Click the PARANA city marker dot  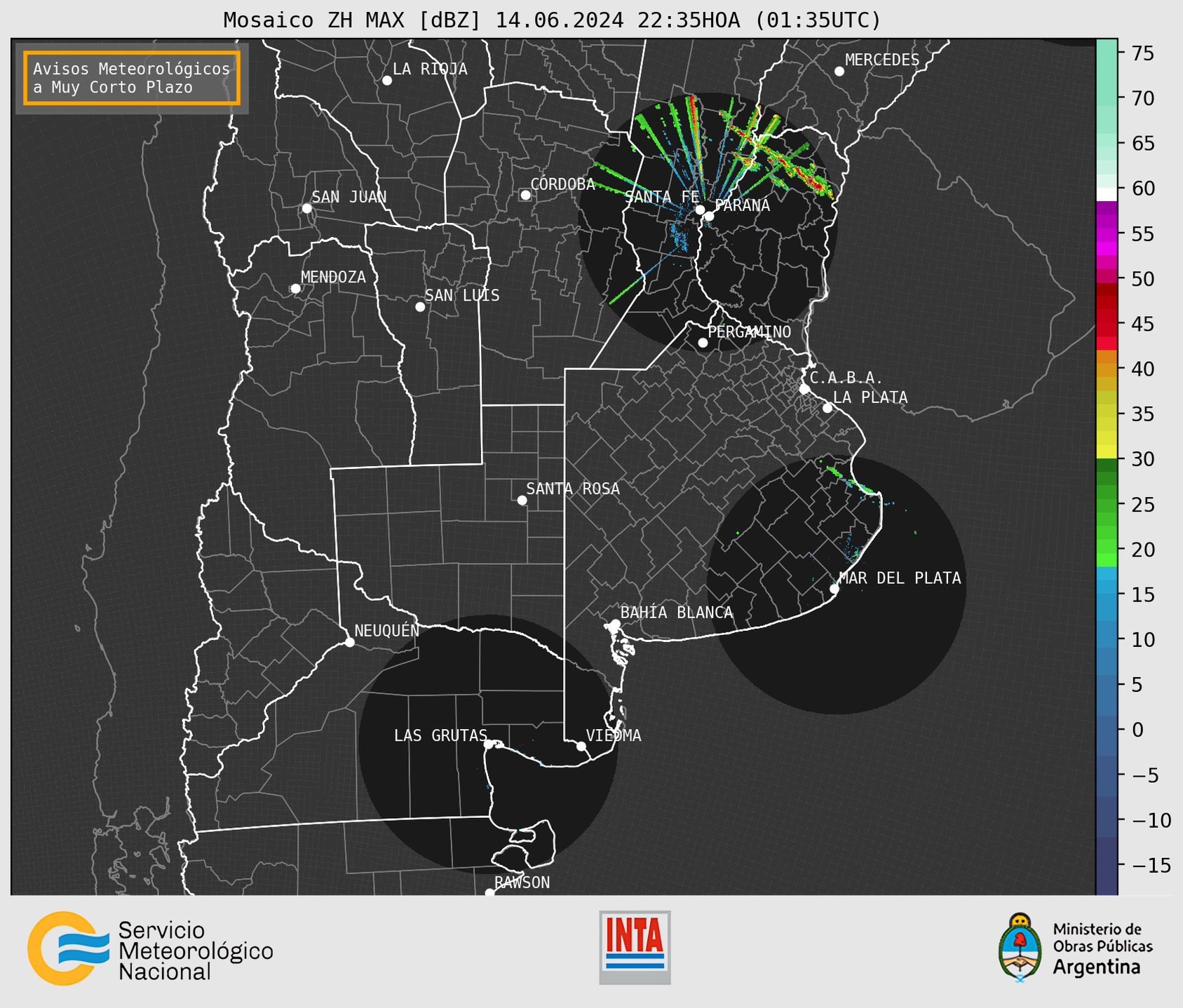[x=709, y=216]
